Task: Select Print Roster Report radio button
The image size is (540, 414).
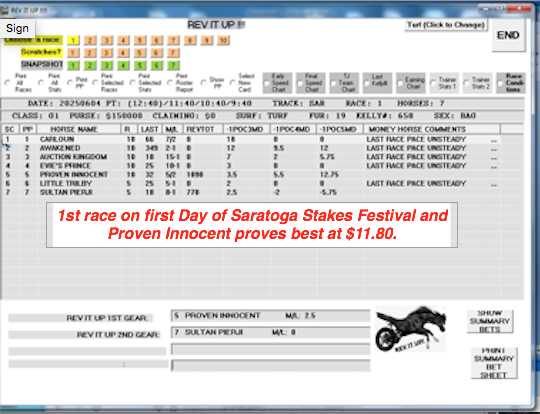Action: [170, 83]
